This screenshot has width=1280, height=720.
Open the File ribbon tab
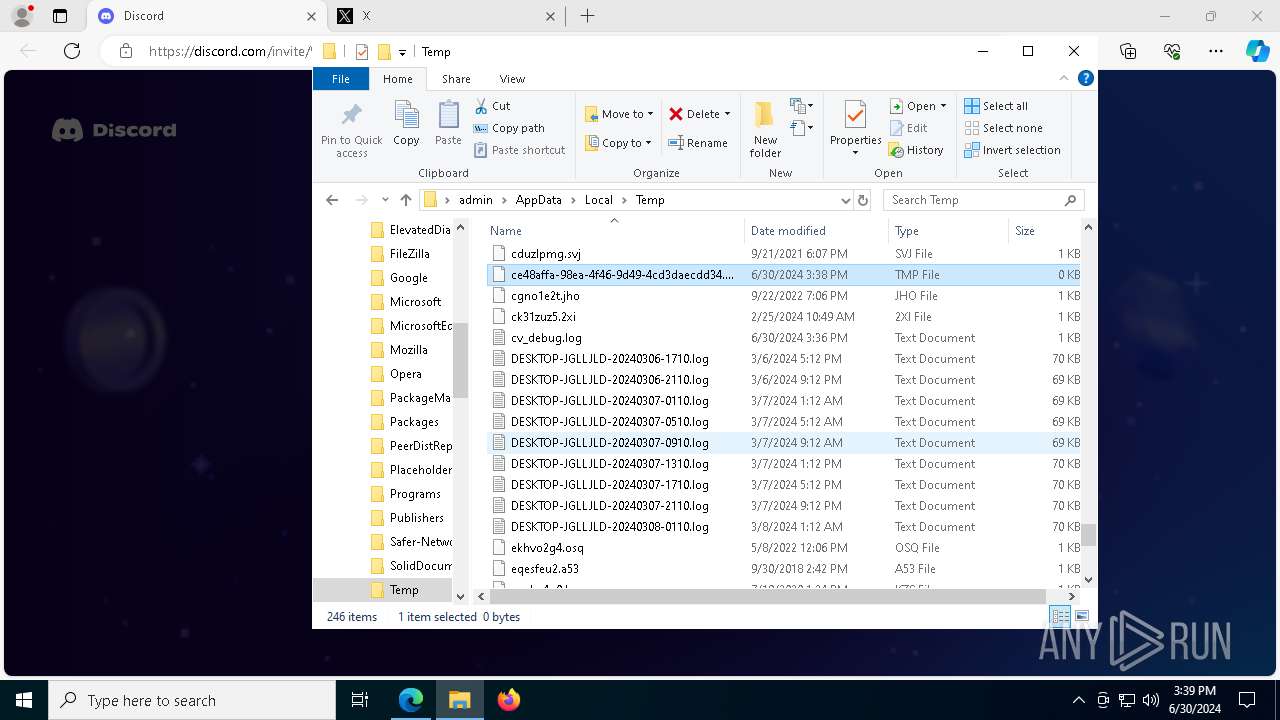(341, 79)
